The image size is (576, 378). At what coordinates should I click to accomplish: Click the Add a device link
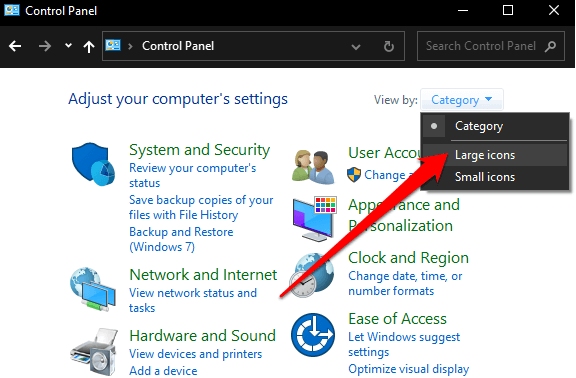coord(163,370)
